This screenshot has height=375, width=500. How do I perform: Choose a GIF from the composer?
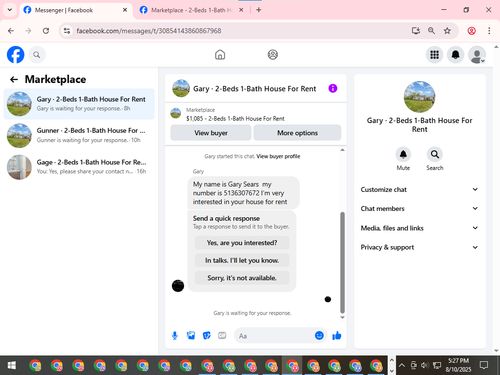[222, 336]
